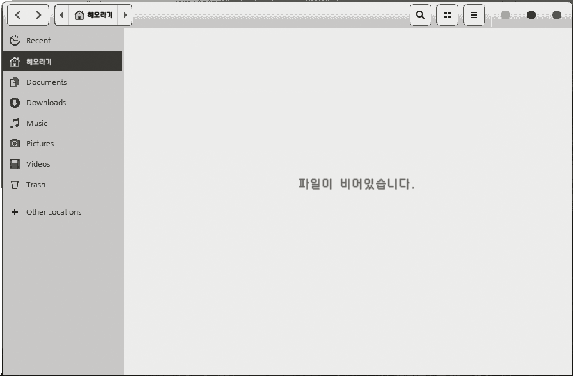Go forward with the right arrow button
Screen dimensions: 573x376
(x=38, y=15)
